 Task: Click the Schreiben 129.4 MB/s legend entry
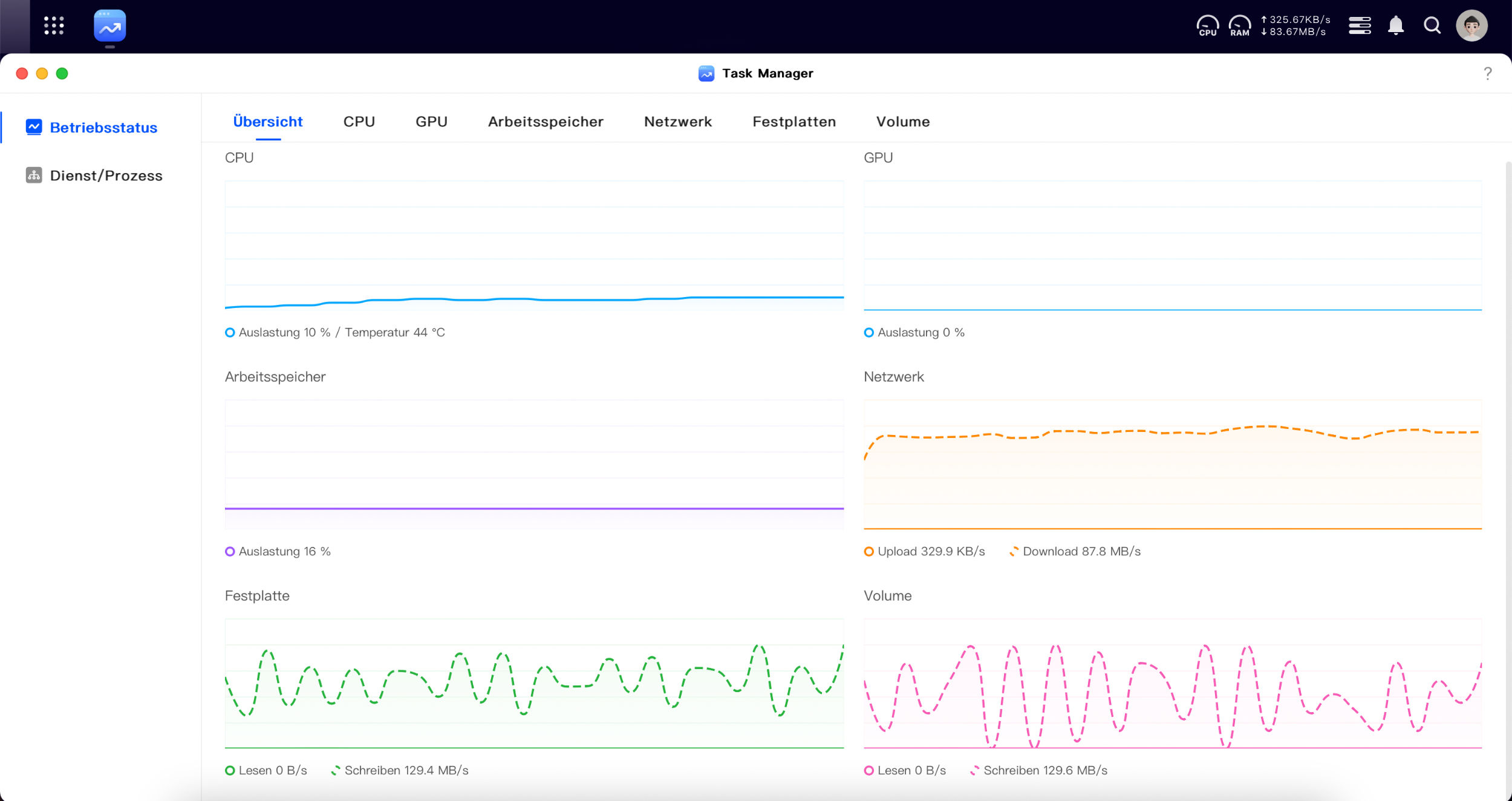400,770
